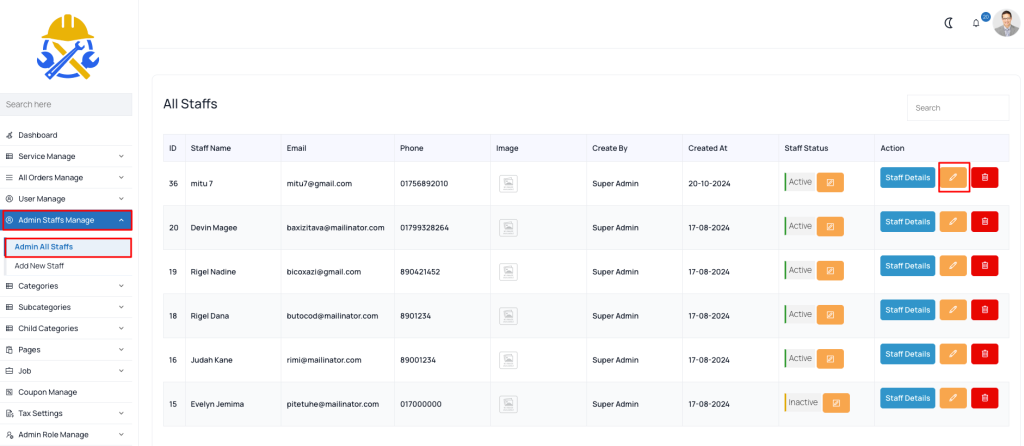Delete staff Evelyn Jemima with trash icon

[x=985, y=398]
